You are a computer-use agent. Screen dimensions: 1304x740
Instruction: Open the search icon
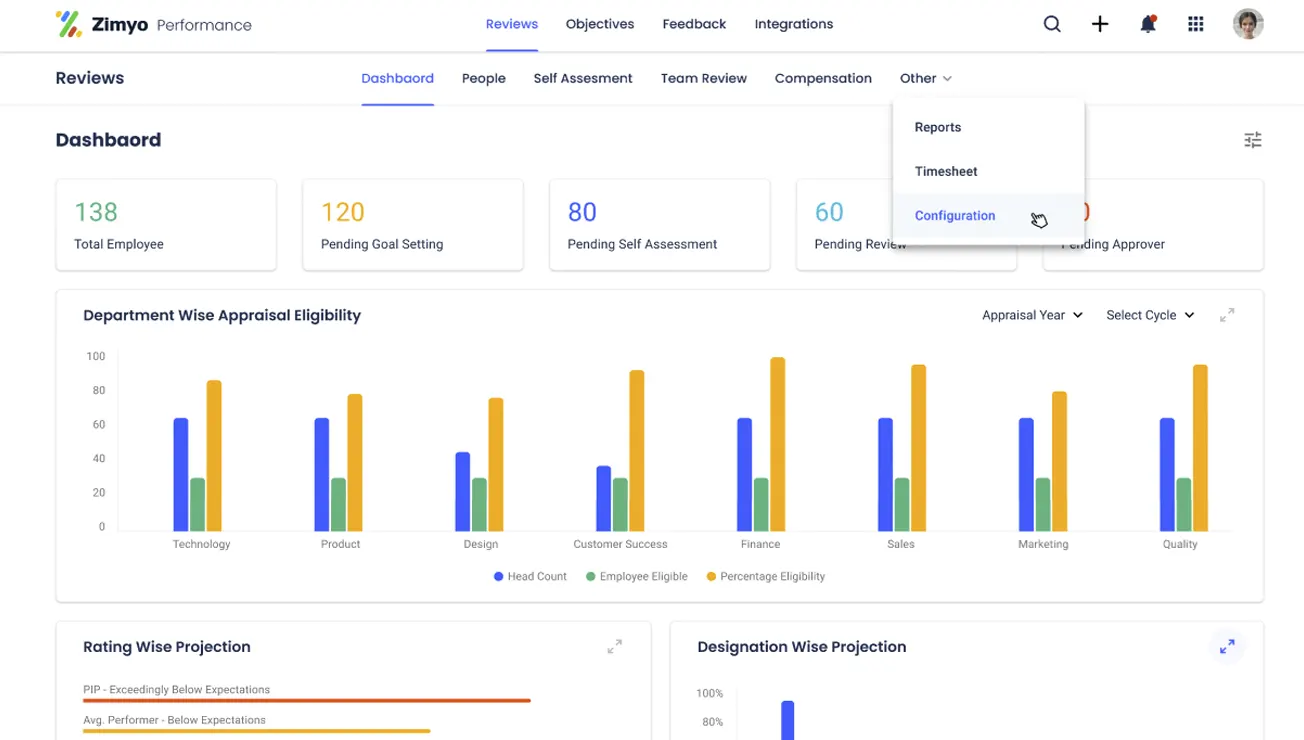point(1052,23)
